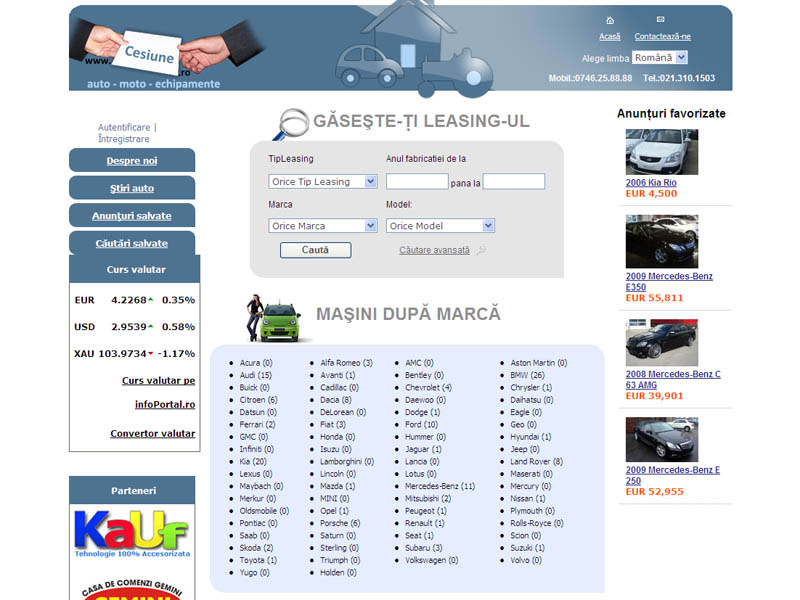Click the 2006 Kia Rio title link
Image resolution: width=800 pixels, height=600 pixels.
[651, 182]
